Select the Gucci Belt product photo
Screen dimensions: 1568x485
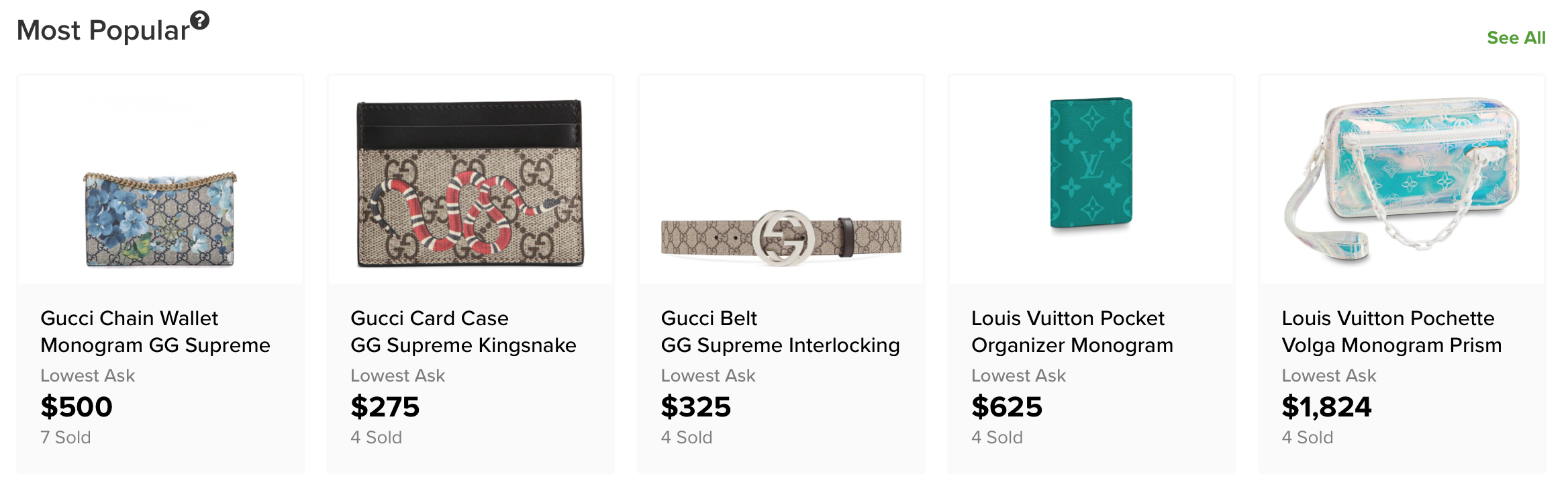[x=781, y=238]
